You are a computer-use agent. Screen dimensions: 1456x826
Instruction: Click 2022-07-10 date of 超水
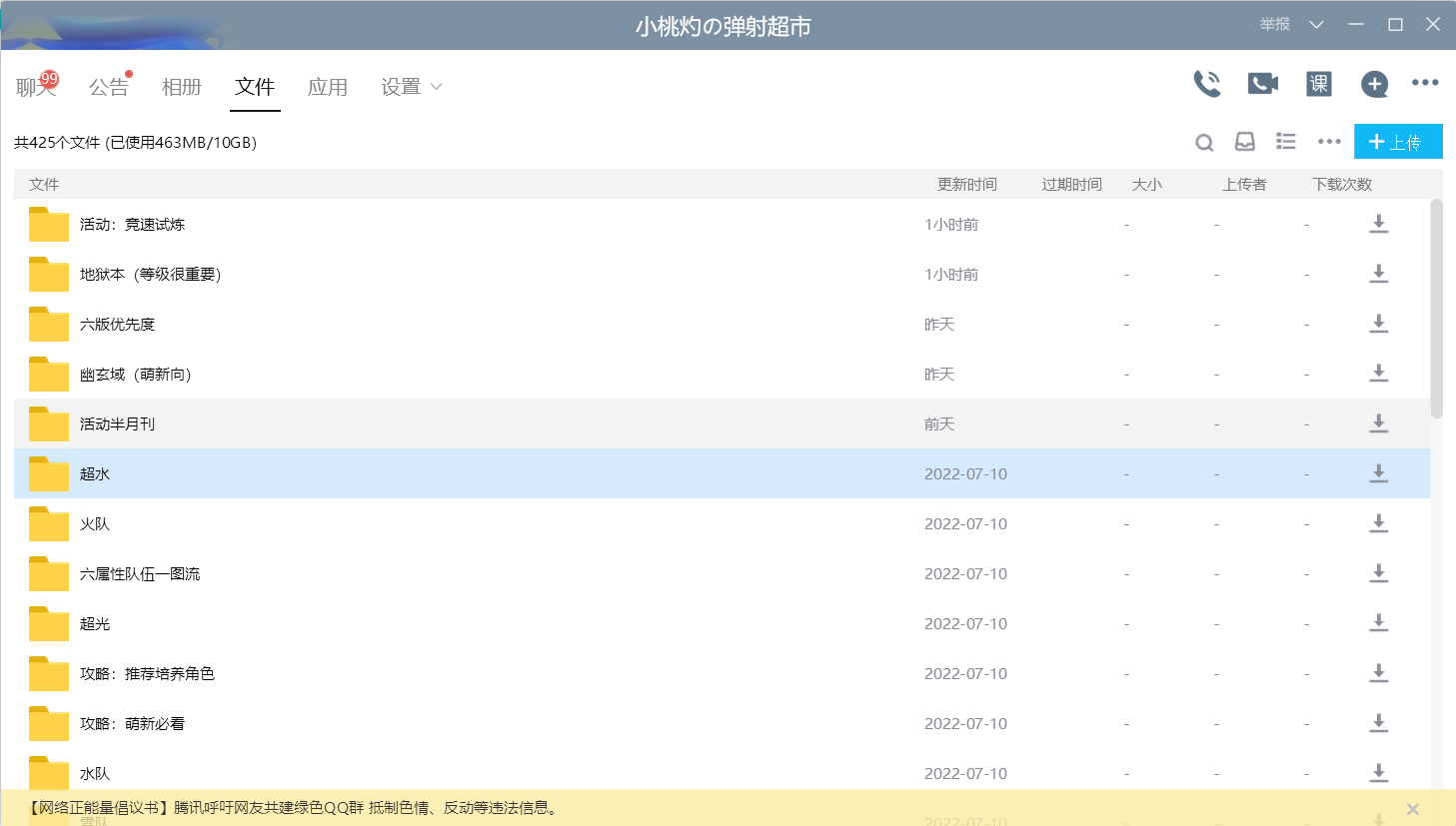tap(965, 473)
